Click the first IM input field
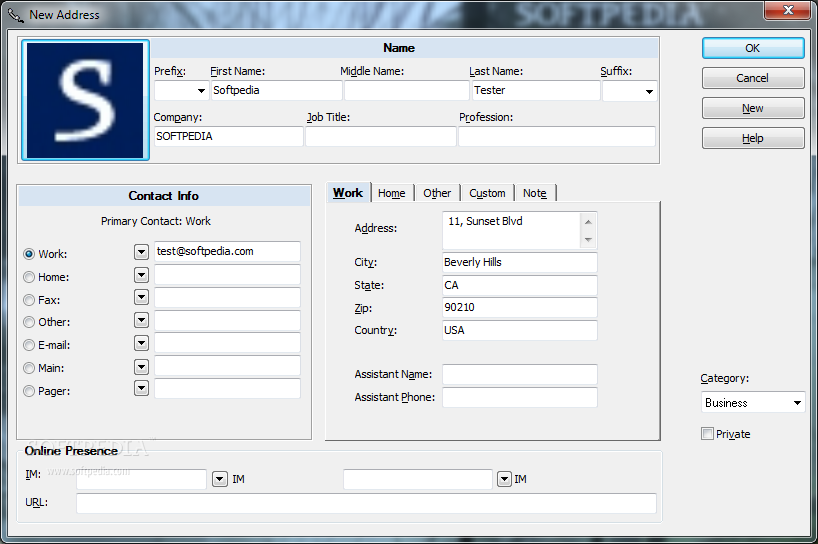Image resolution: width=818 pixels, height=544 pixels. 141,479
